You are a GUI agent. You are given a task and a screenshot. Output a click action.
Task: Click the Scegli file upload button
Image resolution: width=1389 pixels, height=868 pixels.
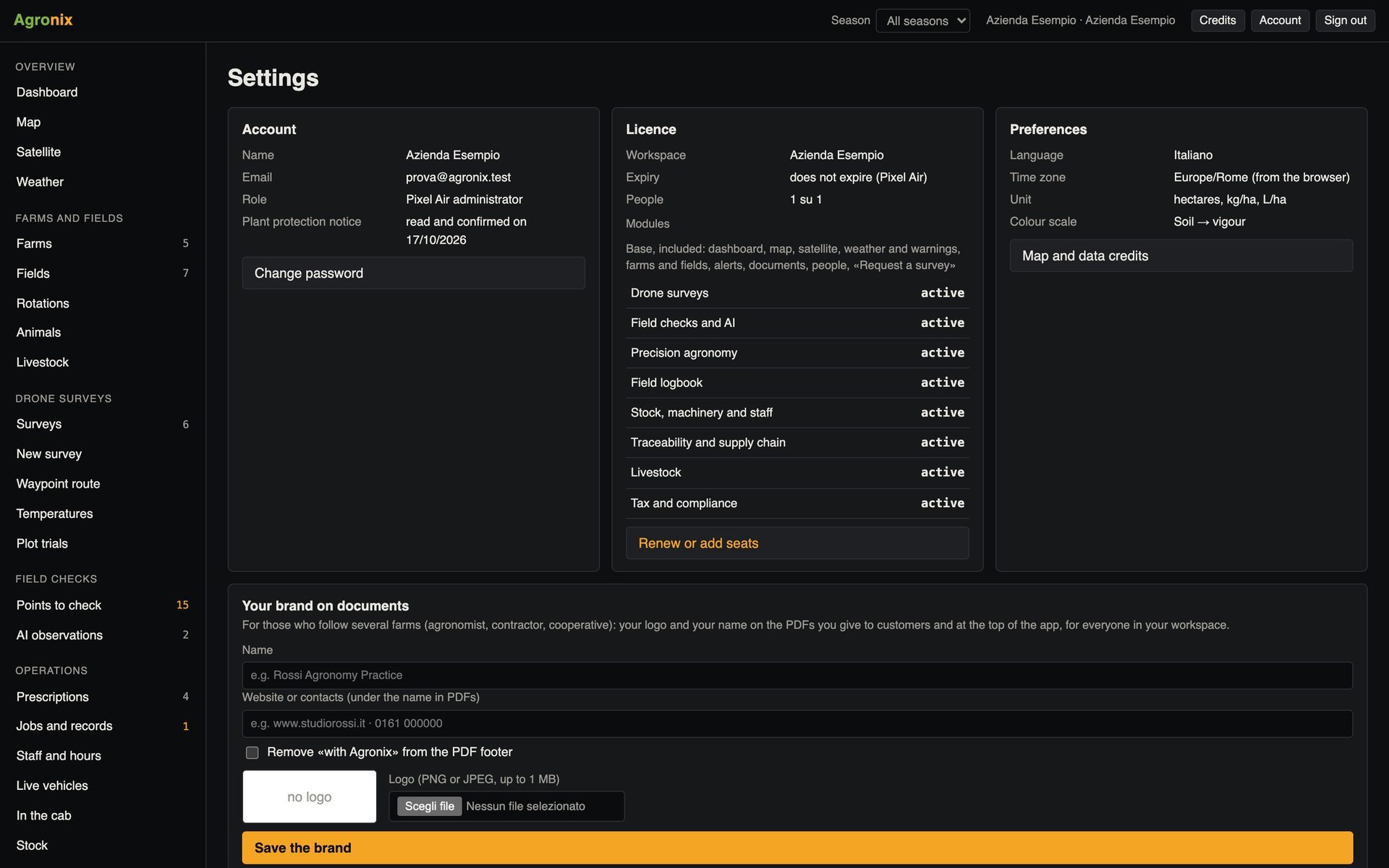(x=429, y=806)
